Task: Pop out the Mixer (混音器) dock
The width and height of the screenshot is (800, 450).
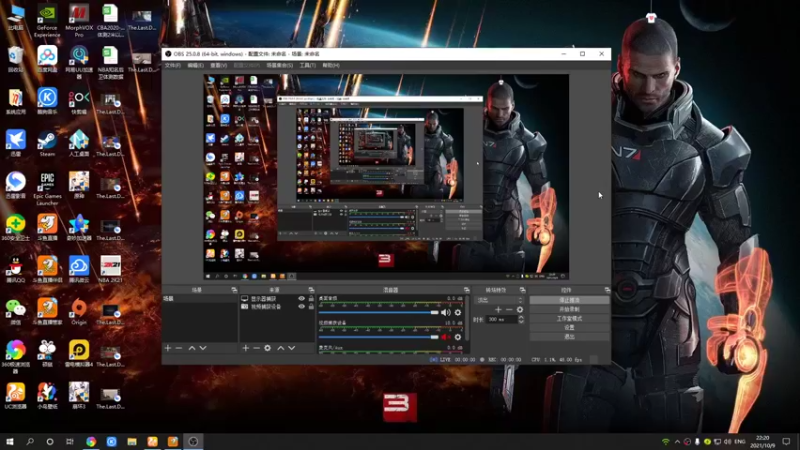Action: point(466,290)
